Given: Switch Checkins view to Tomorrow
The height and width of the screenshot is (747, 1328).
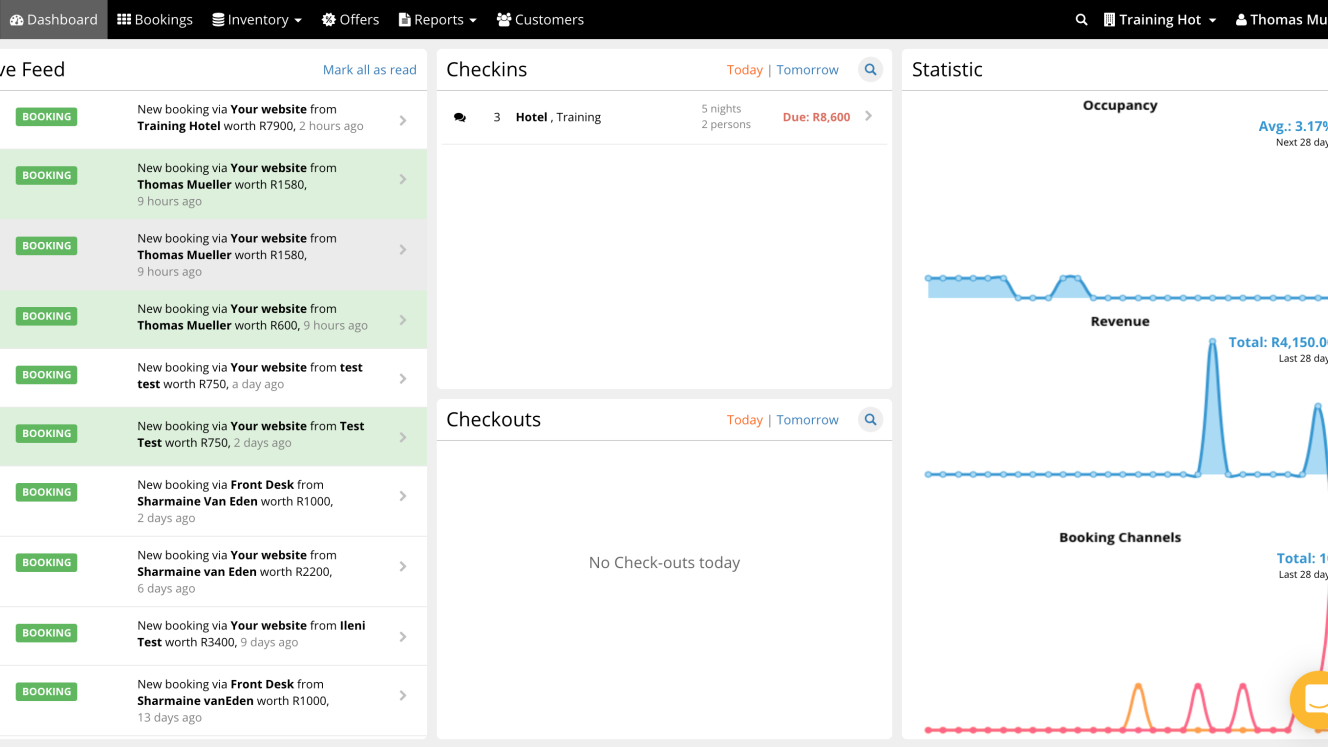Looking at the screenshot, I should (807, 69).
